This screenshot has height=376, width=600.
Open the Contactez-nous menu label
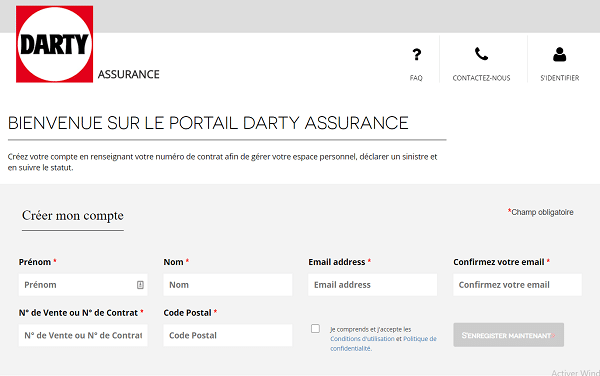(481, 78)
